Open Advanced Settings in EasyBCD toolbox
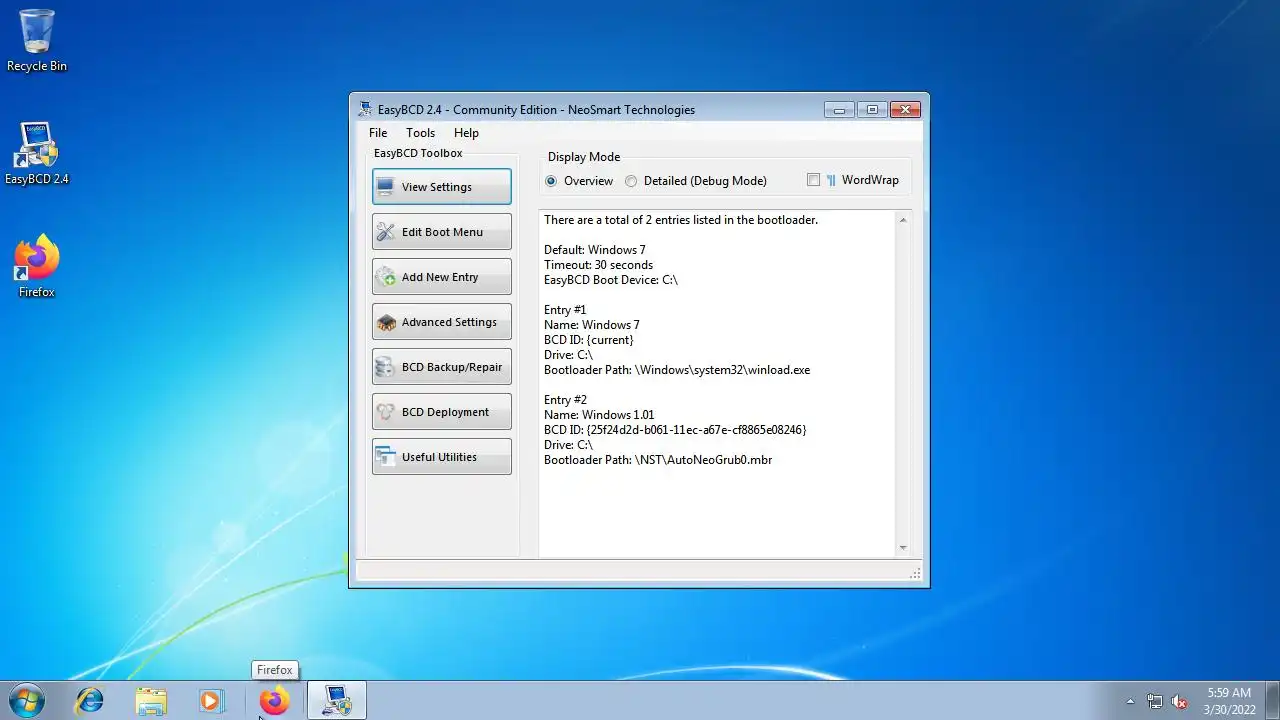This screenshot has height=720, width=1280. (441, 322)
